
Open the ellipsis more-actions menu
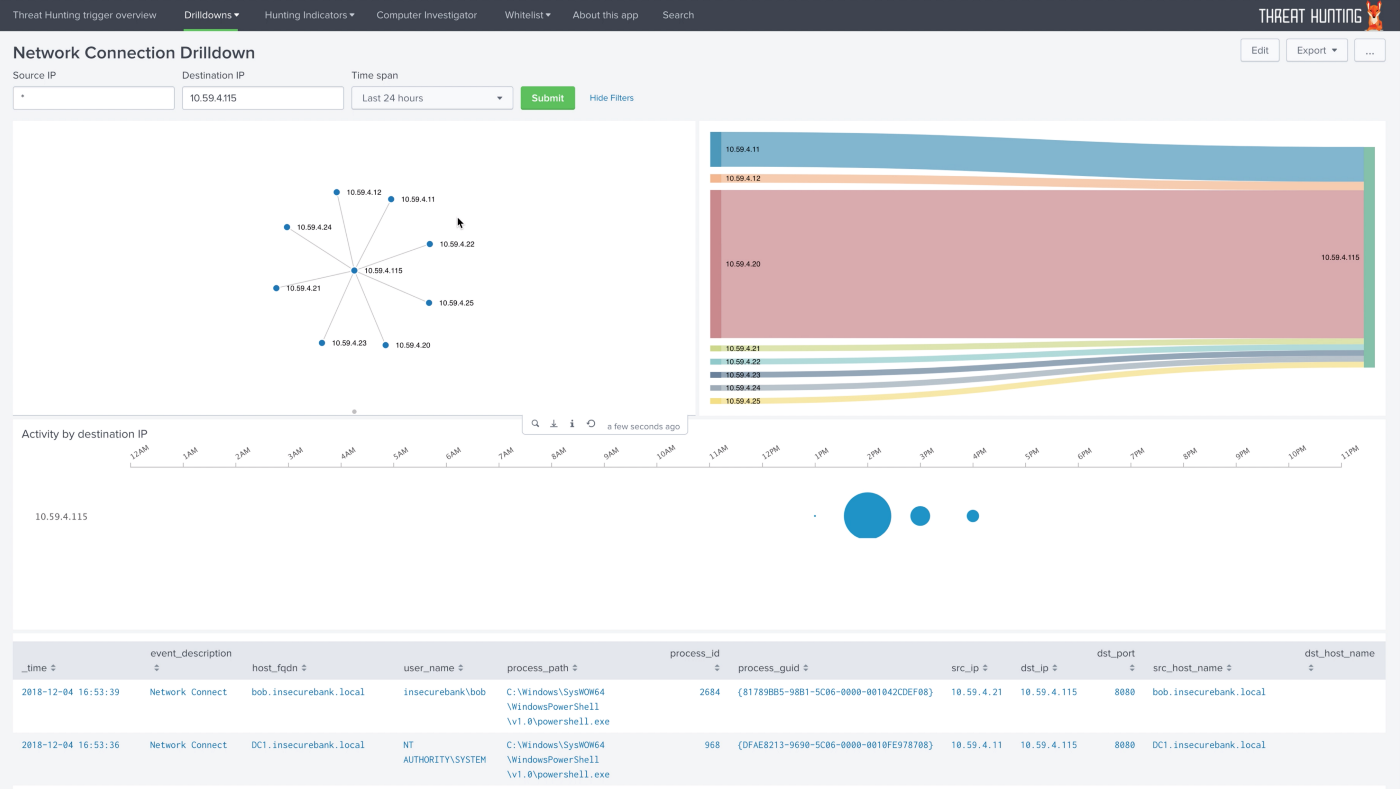click(1369, 50)
